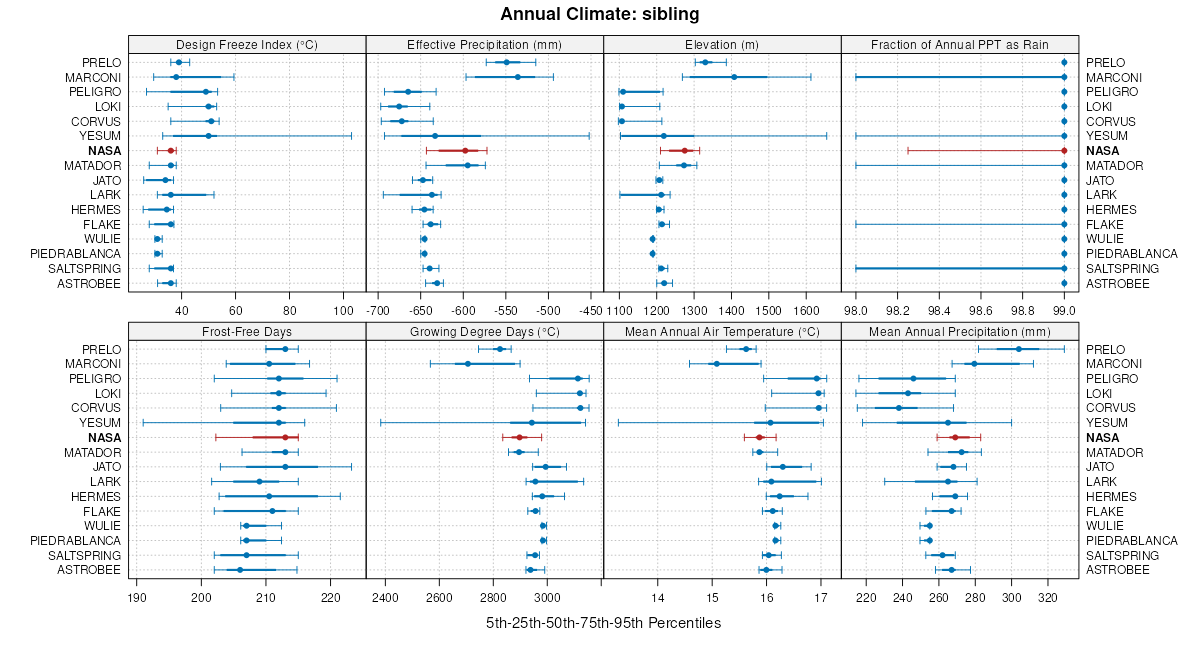
Task: Click the bold NASA label left of Design Freeze Index
Action: (104, 150)
